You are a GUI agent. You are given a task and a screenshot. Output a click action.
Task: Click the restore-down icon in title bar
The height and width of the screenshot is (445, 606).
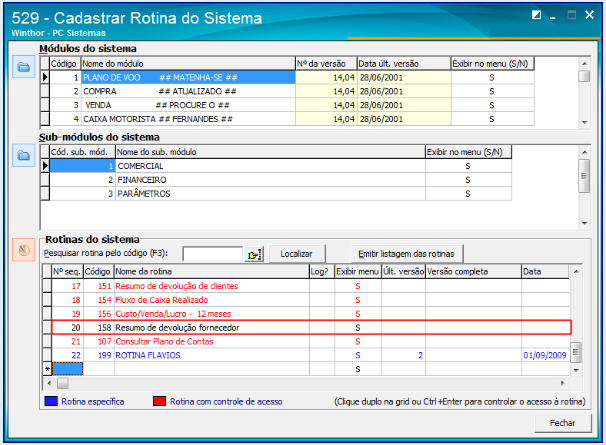pyautogui.click(x=536, y=15)
